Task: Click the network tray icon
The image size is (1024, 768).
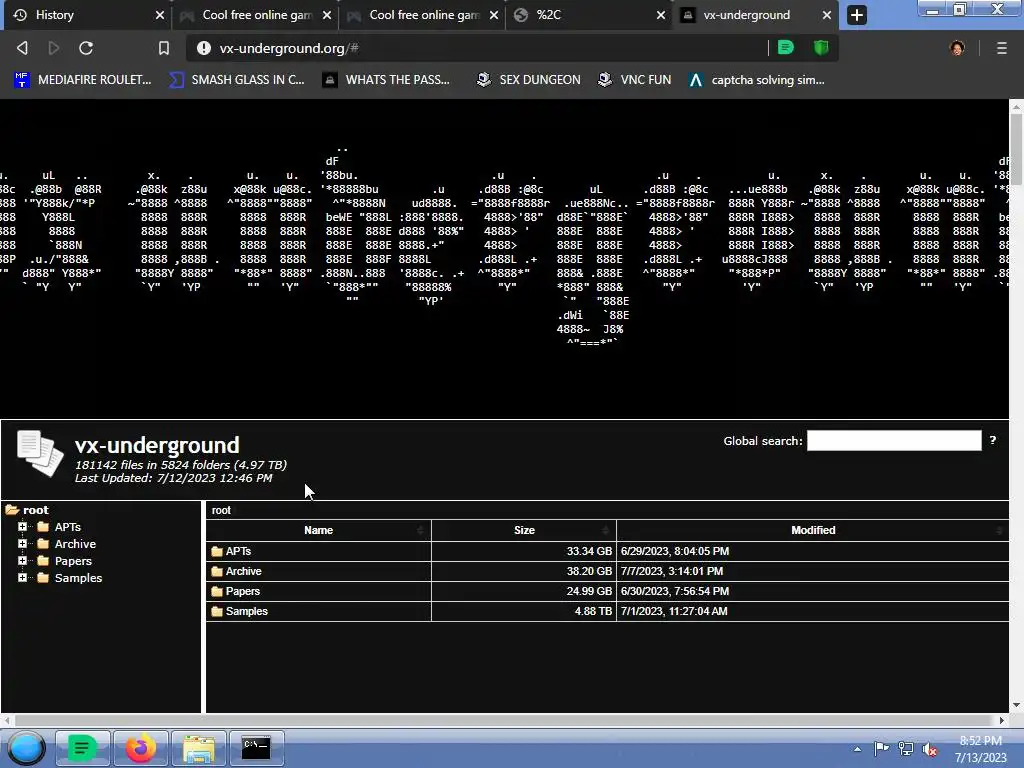Action: pyautogui.click(x=906, y=749)
